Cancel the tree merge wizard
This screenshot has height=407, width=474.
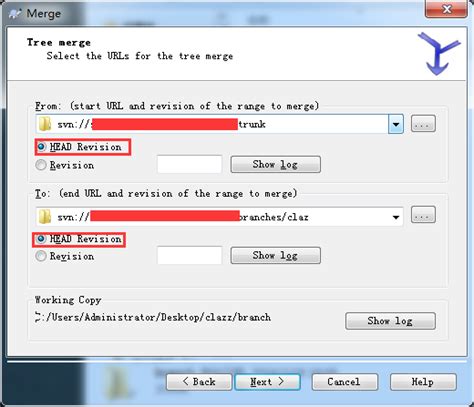(344, 382)
